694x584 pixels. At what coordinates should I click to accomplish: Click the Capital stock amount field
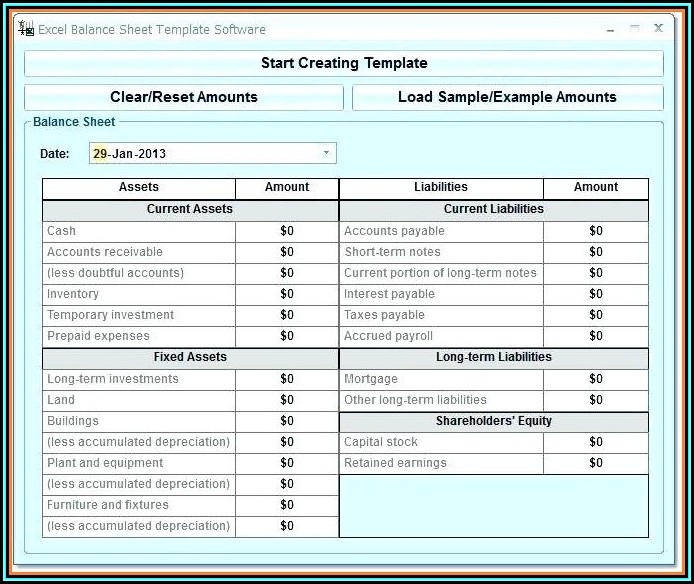tap(596, 442)
